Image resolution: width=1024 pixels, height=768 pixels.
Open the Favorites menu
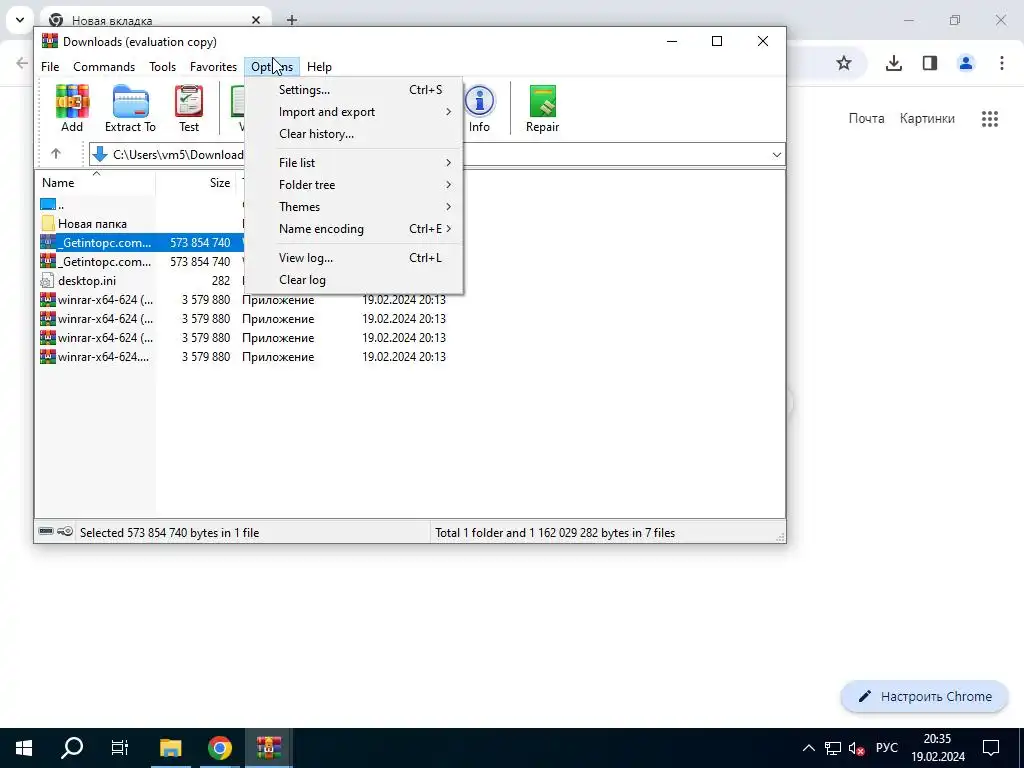[213, 67]
